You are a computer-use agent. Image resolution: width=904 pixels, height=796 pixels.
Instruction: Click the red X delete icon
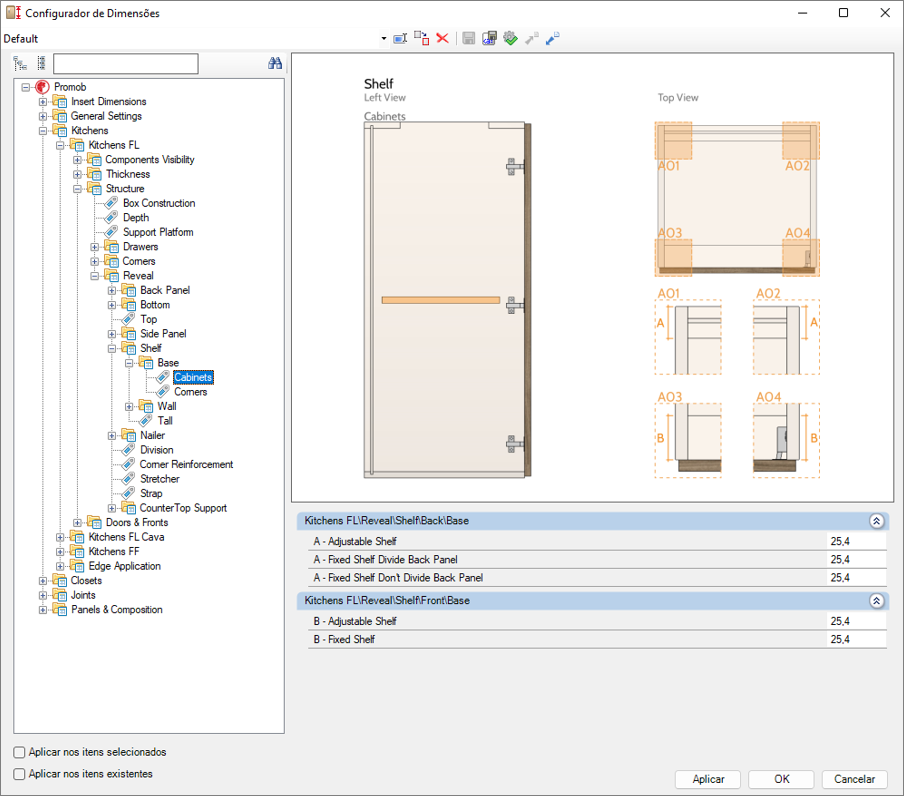pyautogui.click(x=442, y=38)
